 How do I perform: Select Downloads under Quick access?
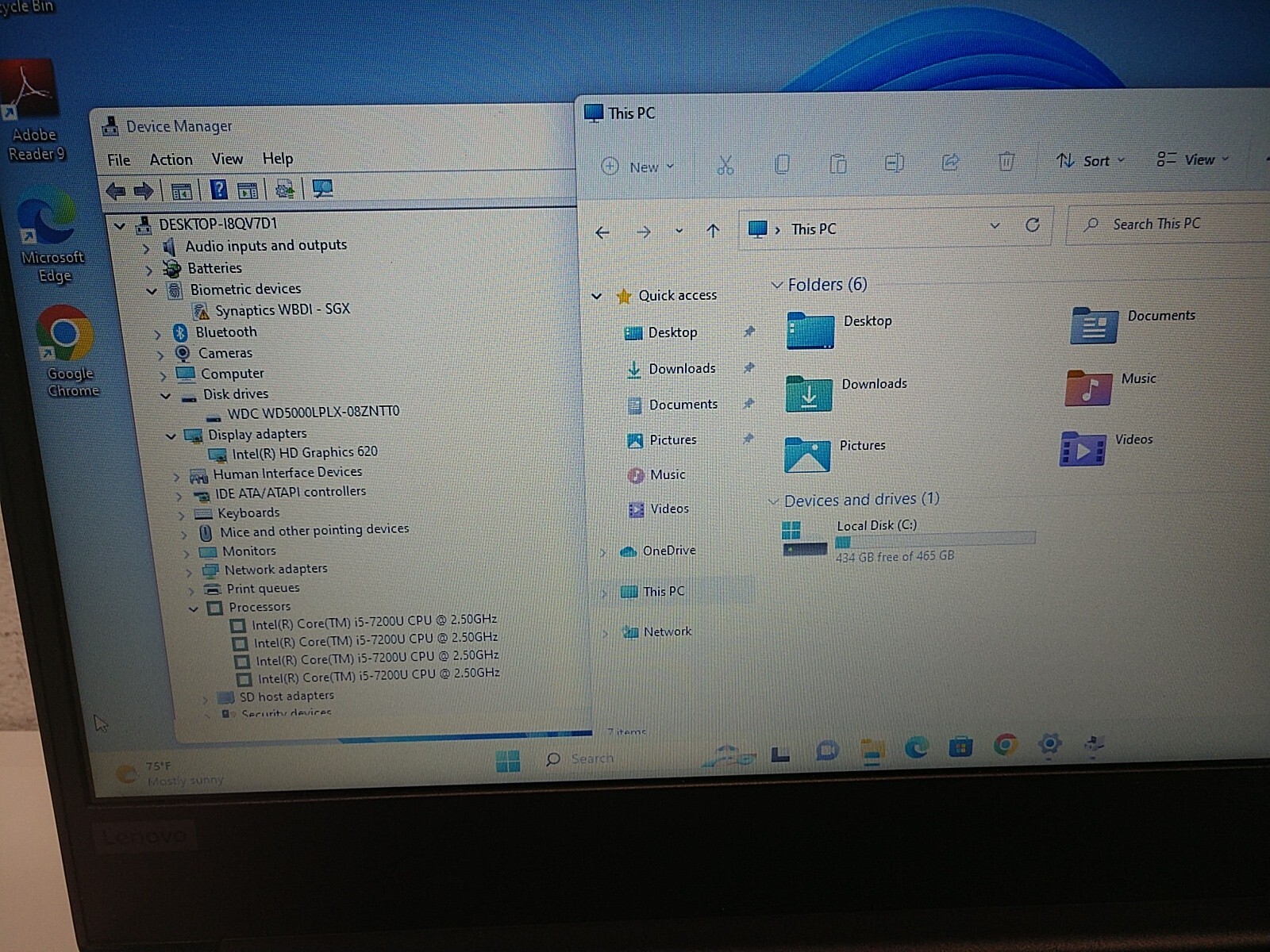682,369
